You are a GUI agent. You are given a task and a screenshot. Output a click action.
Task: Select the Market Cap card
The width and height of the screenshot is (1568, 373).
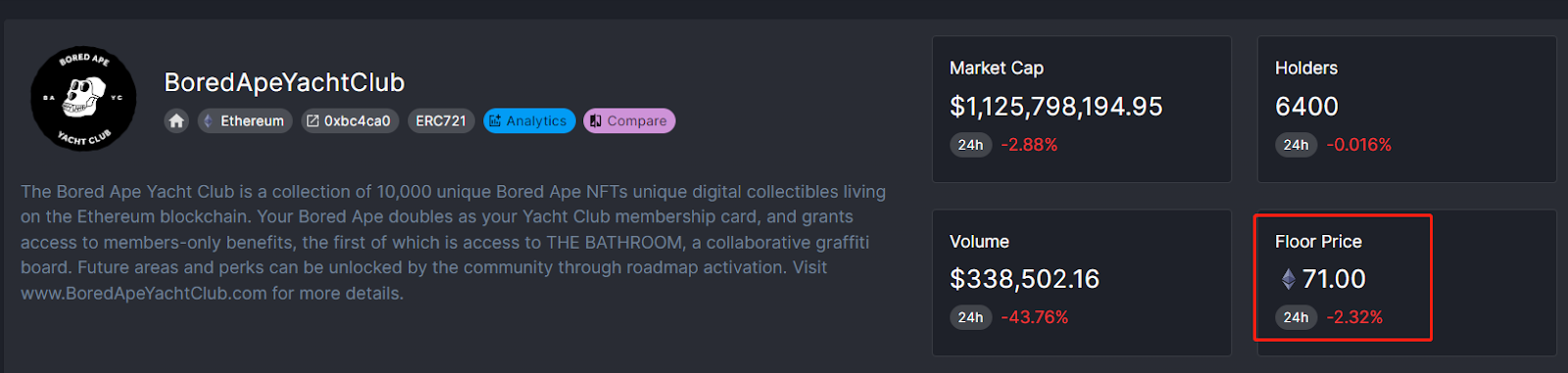click(1082, 110)
